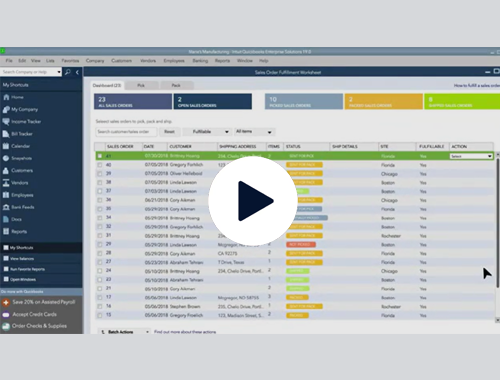Screen dimensions: 500x380
Task: Open the All items filter dropdown
Action: pos(254,132)
